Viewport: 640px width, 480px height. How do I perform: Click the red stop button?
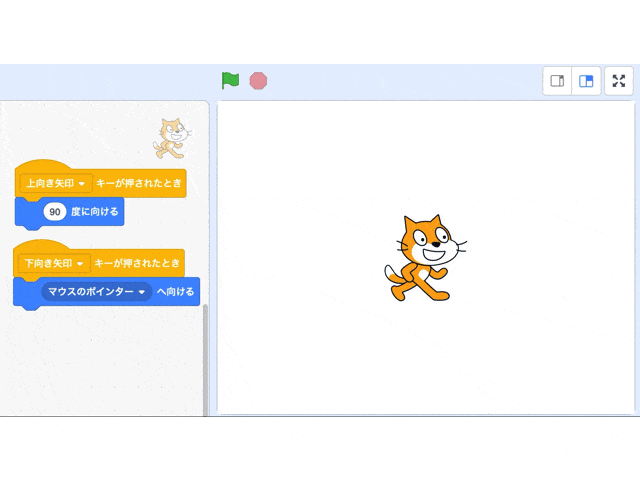(258, 81)
